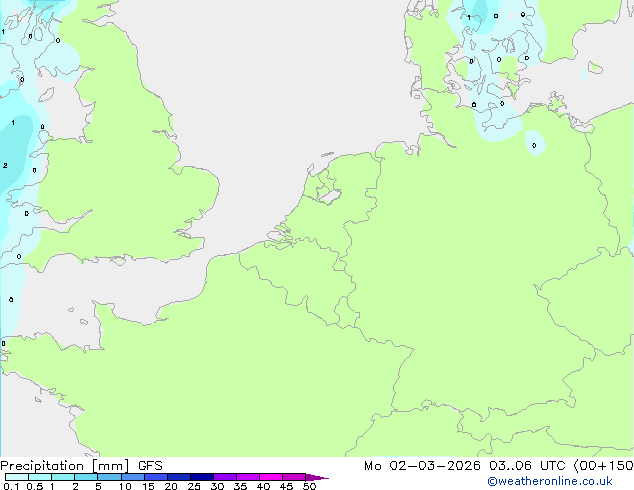The image size is (634, 490).
Task: Click the 5–10 mm legend swatch
Action: (109, 477)
